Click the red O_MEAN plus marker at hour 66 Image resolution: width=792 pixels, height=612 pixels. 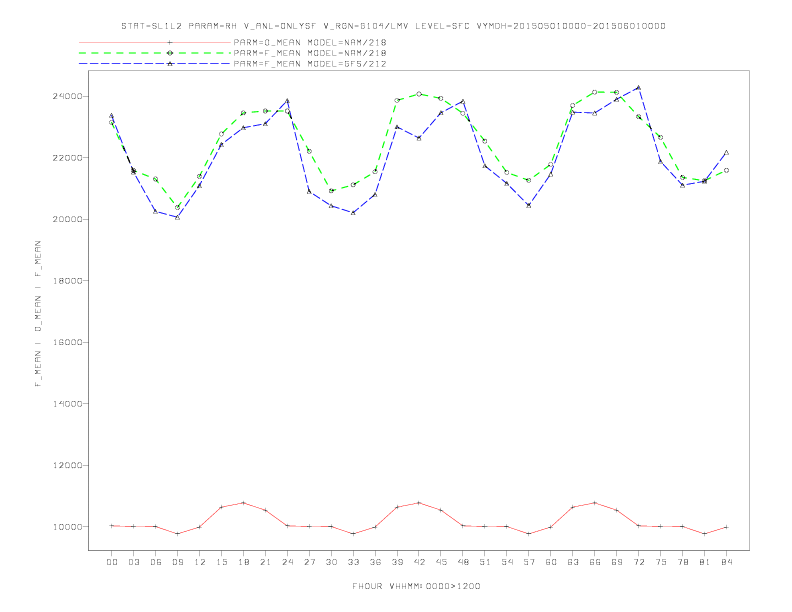595,503
